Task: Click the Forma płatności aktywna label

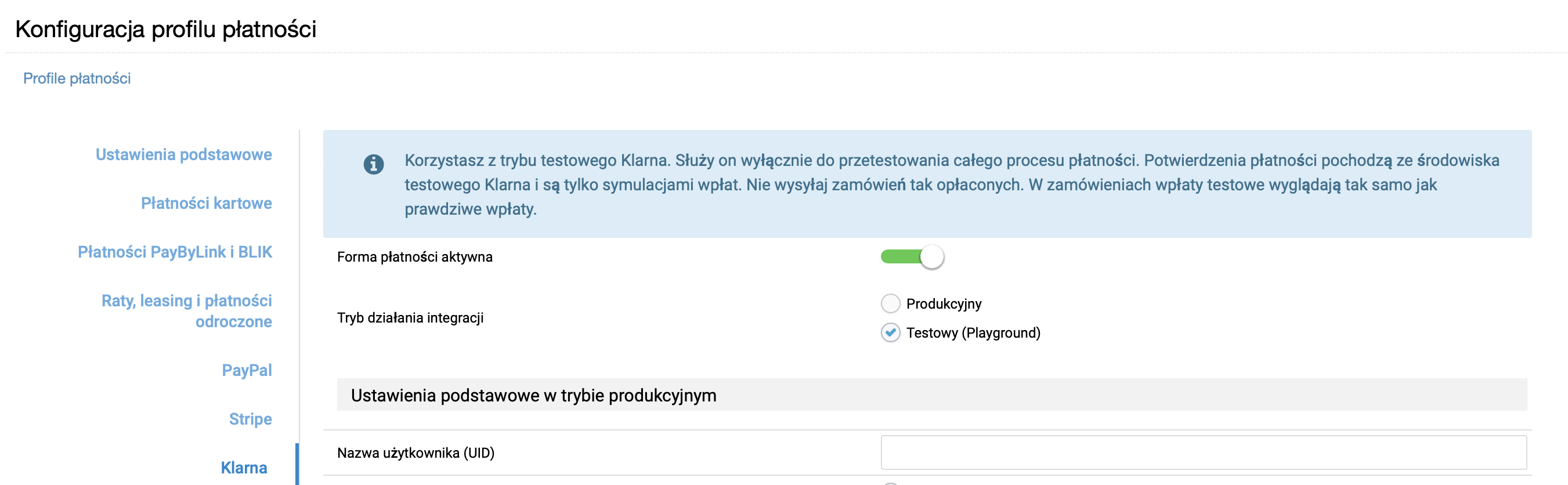Action: 414,257
